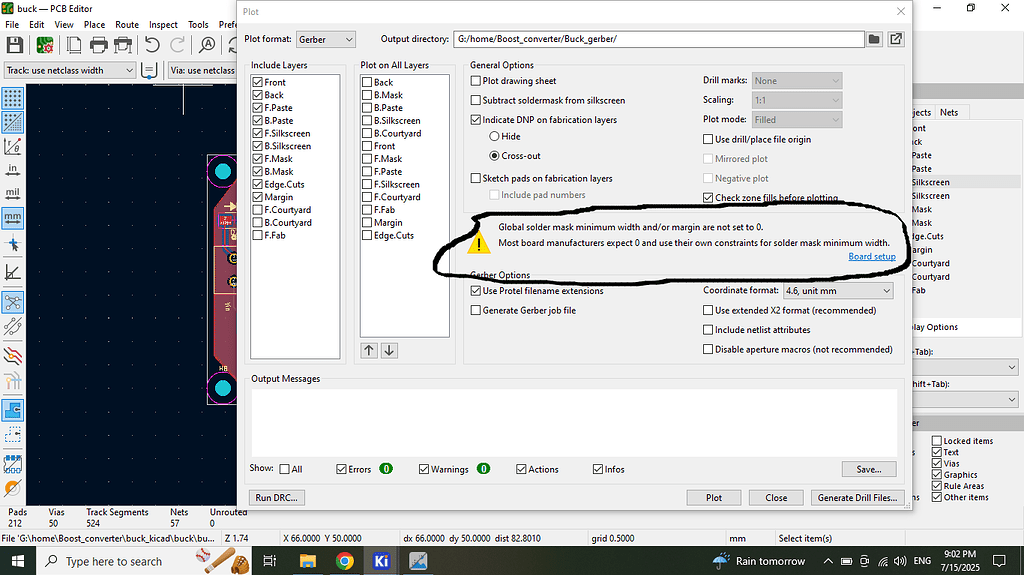Click the Generate Drill Files button
The width and height of the screenshot is (1024, 575).
pos(859,497)
